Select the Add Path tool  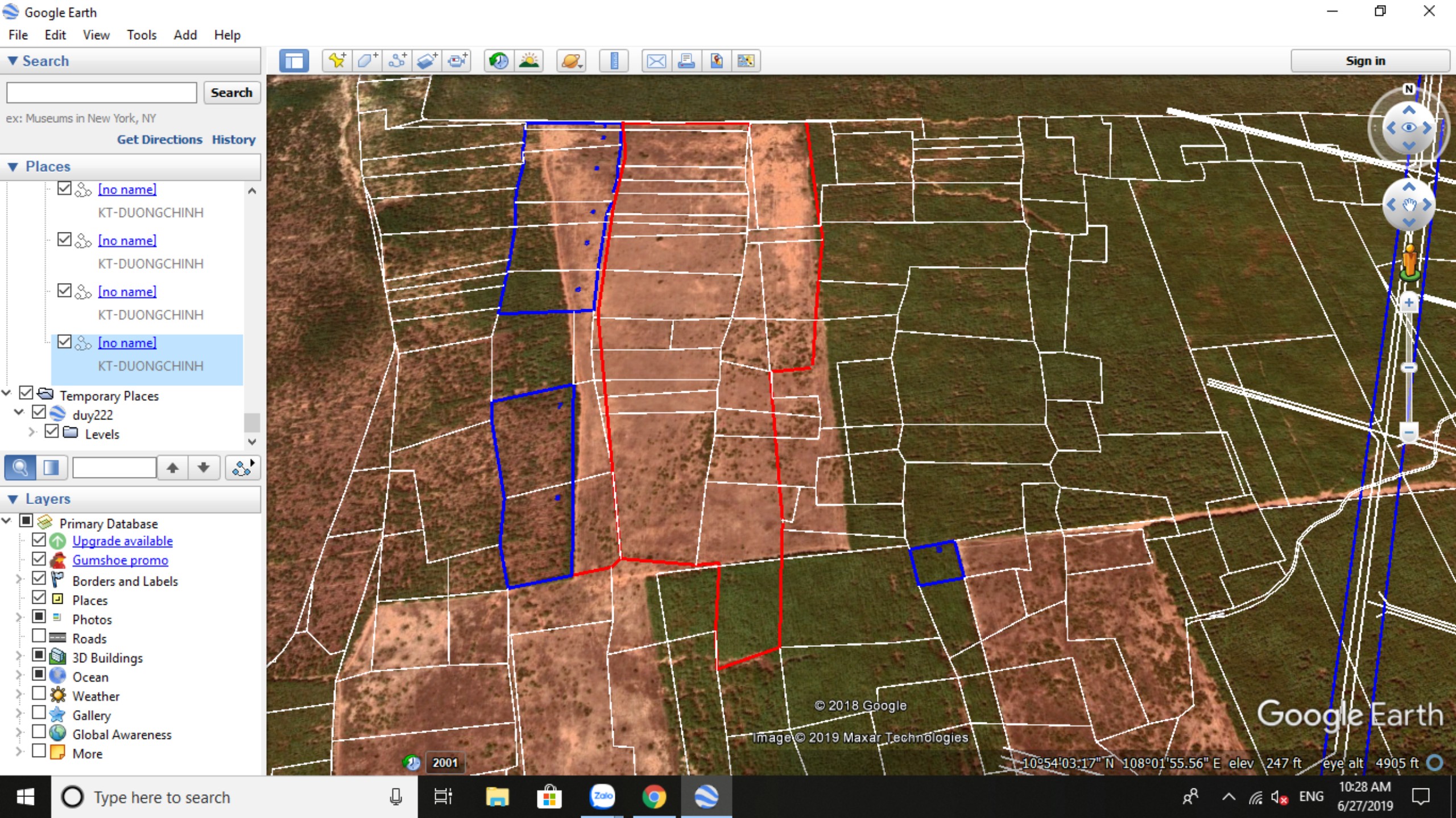(397, 61)
